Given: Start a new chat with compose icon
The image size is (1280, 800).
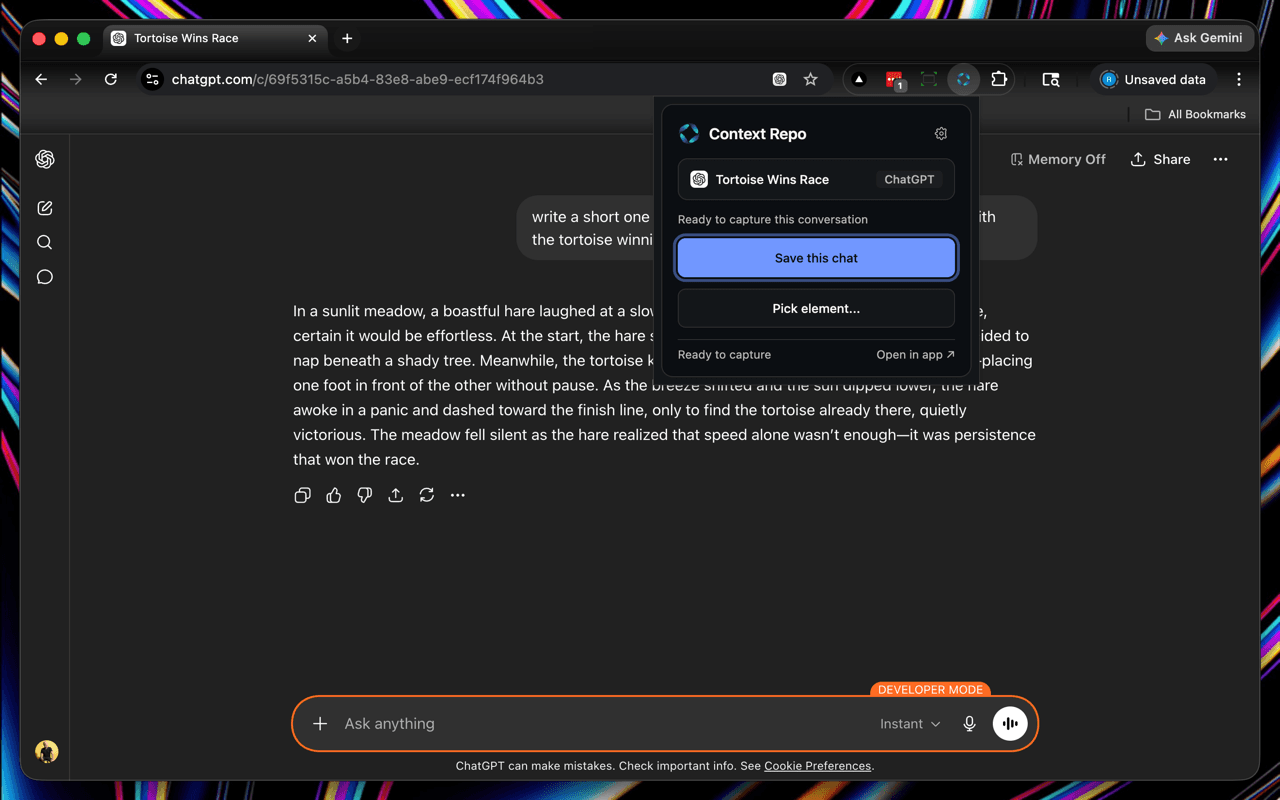Looking at the screenshot, I should tap(45, 208).
